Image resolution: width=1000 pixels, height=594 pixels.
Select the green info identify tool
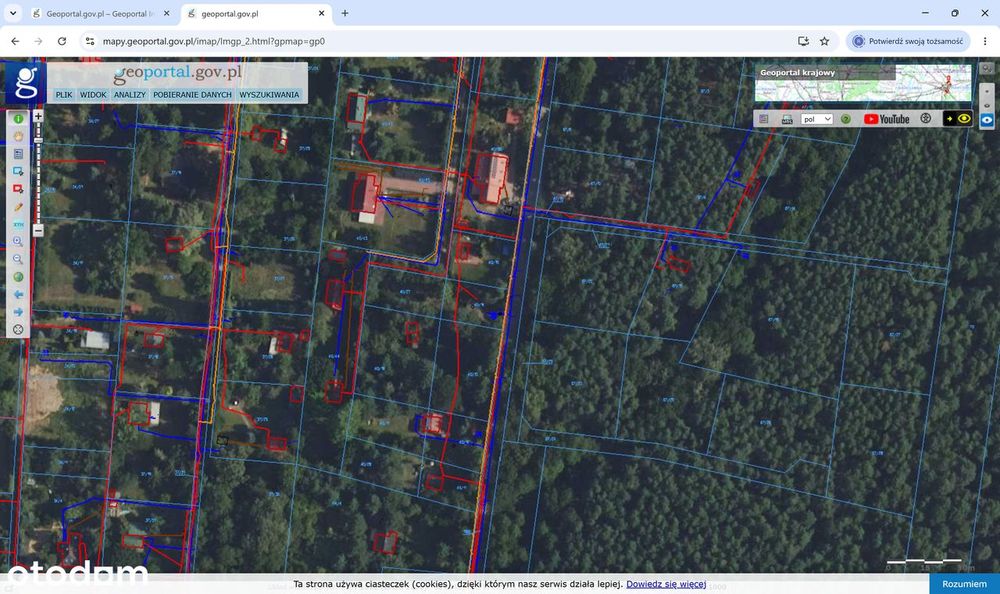18,119
